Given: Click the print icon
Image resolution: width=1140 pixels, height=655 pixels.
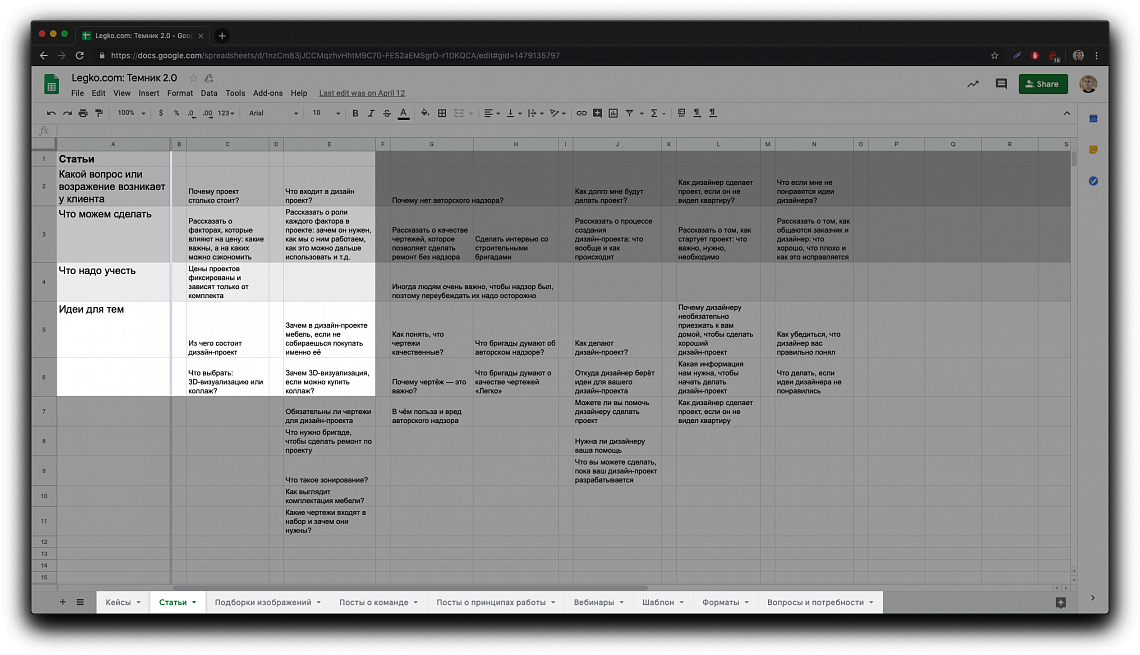Looking at the screenshot, I should (83, 113).
